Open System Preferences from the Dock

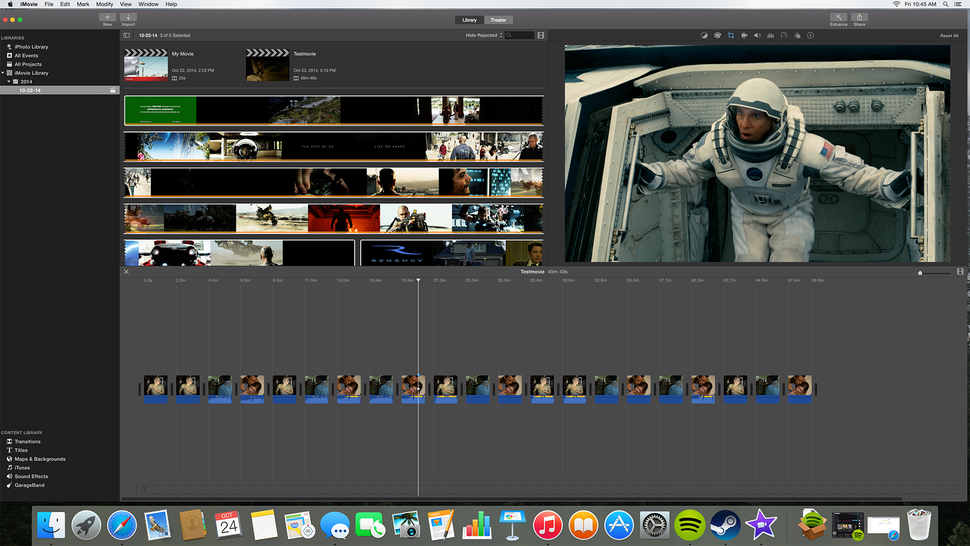[x=654, y=526]
